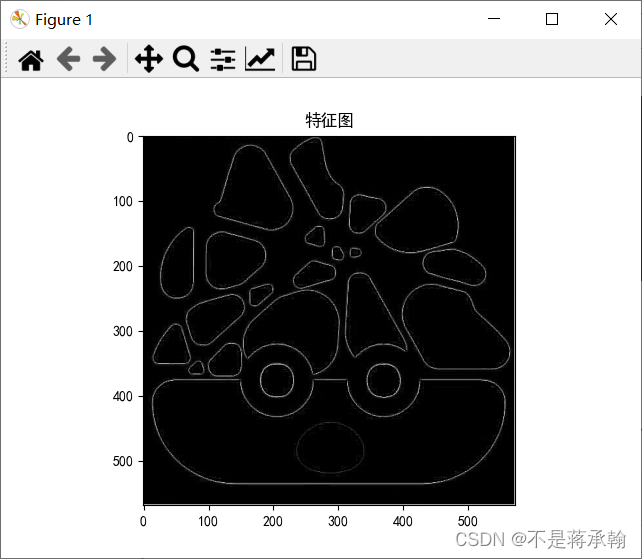This screenshot has width=642, height=559.
Task: Click the y-axis tick label 500
Action: 123,462
